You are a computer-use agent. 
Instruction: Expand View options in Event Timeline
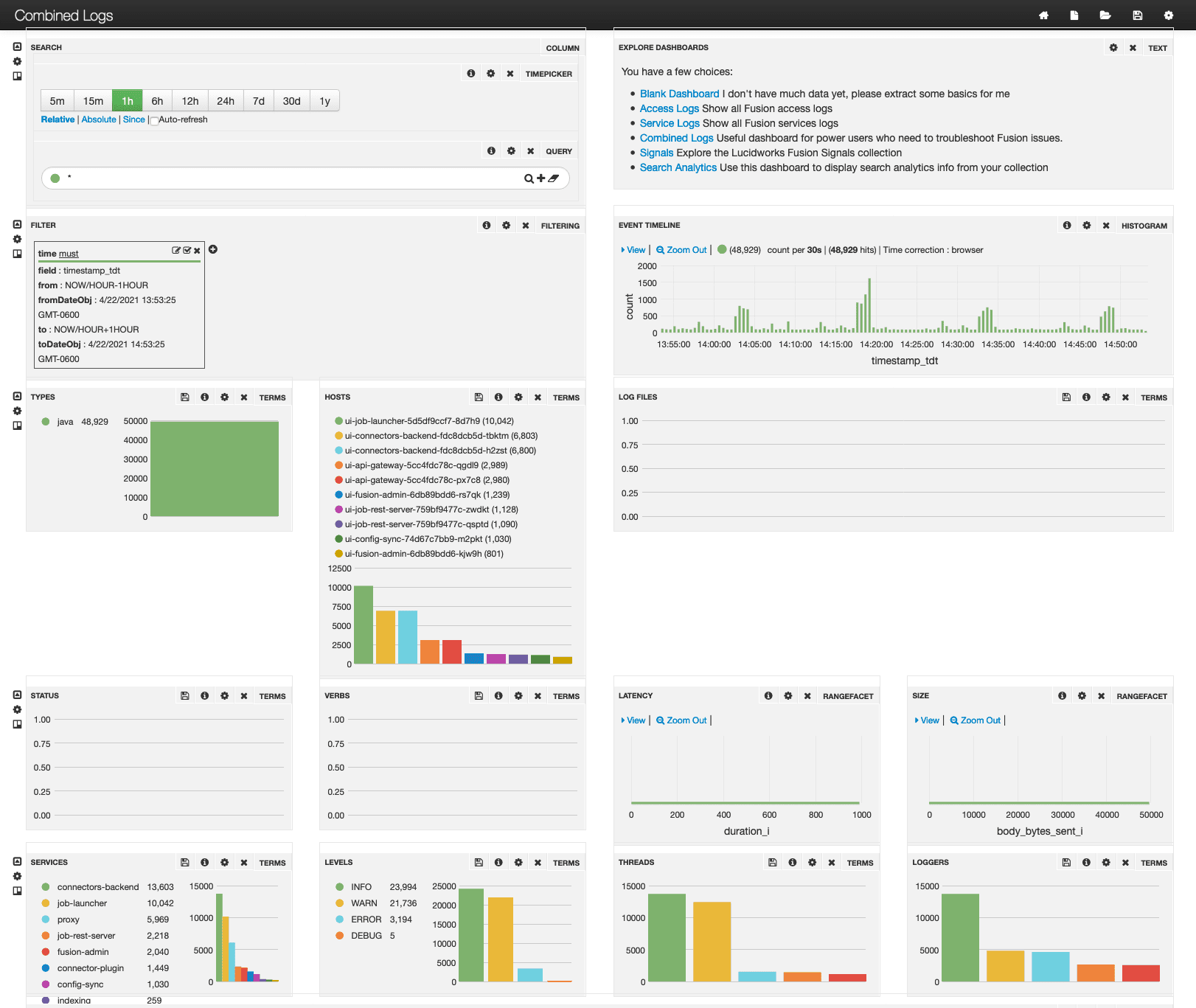(633, 250)
